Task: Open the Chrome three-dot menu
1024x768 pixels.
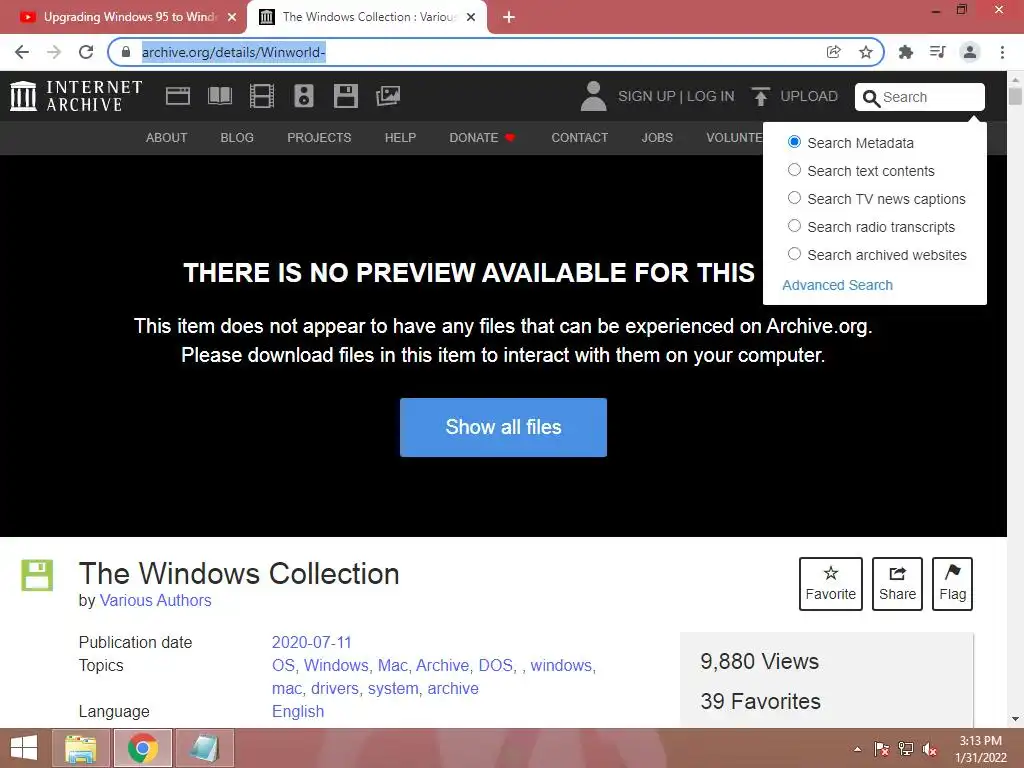Action: pos(1002,52)
